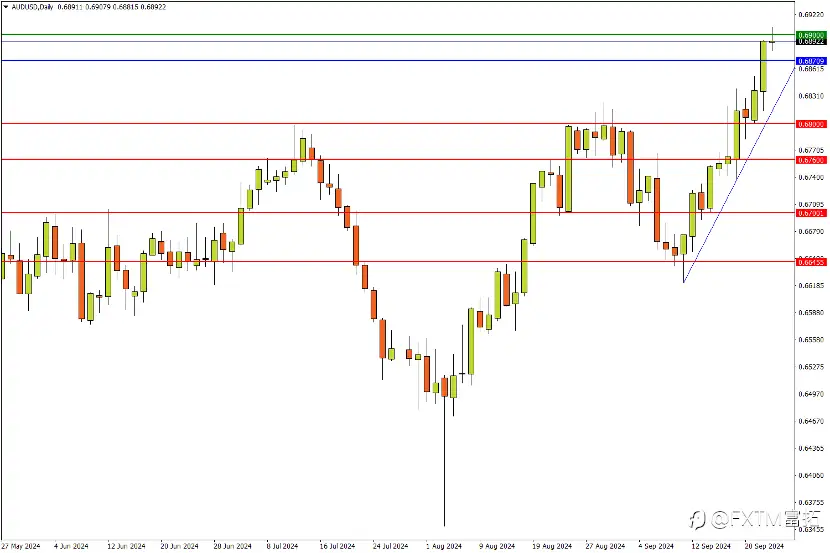This screenshot has width=830, height=554.
Task: Click the 24 Jul 2024 date label
Action: click(x=390, y=546)
